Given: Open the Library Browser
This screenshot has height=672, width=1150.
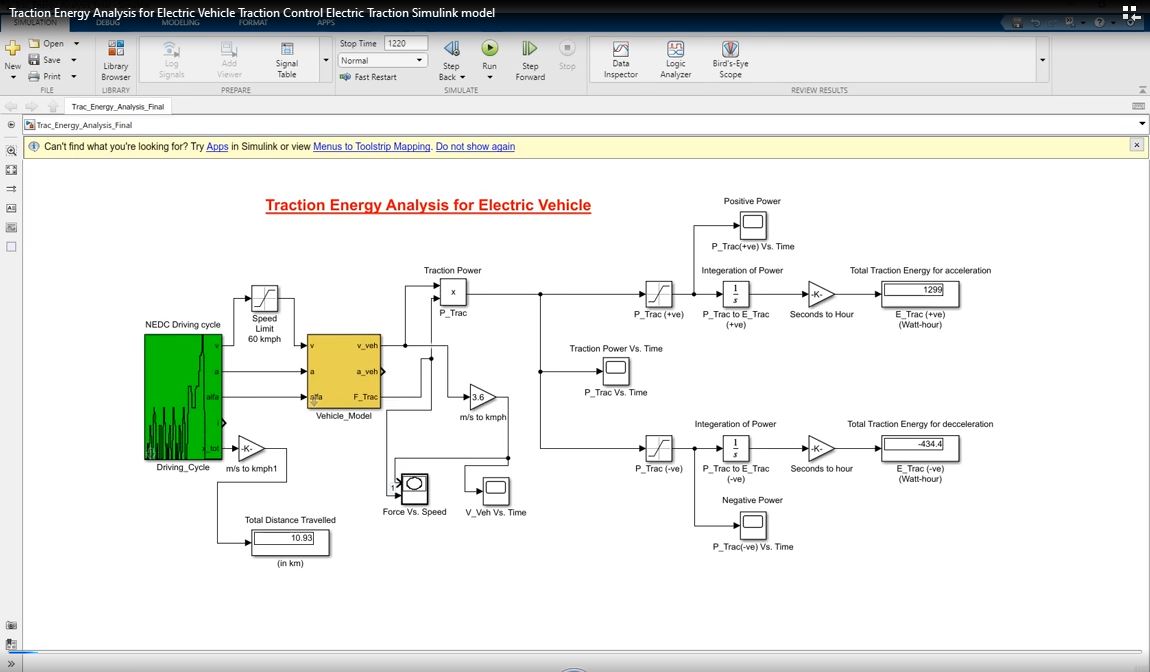Looking at the screenshot, I should [116, 58].
